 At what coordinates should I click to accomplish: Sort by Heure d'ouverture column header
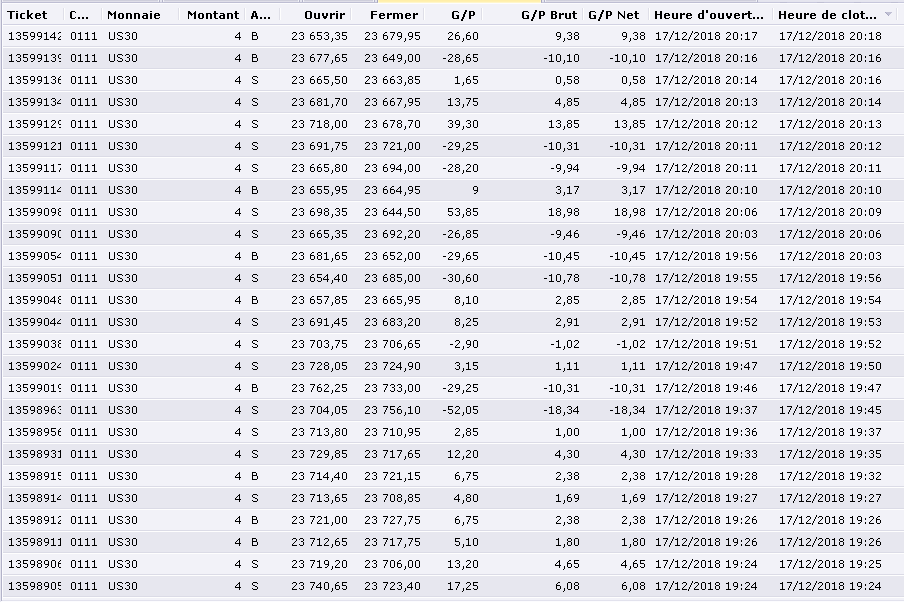point(707,15)
